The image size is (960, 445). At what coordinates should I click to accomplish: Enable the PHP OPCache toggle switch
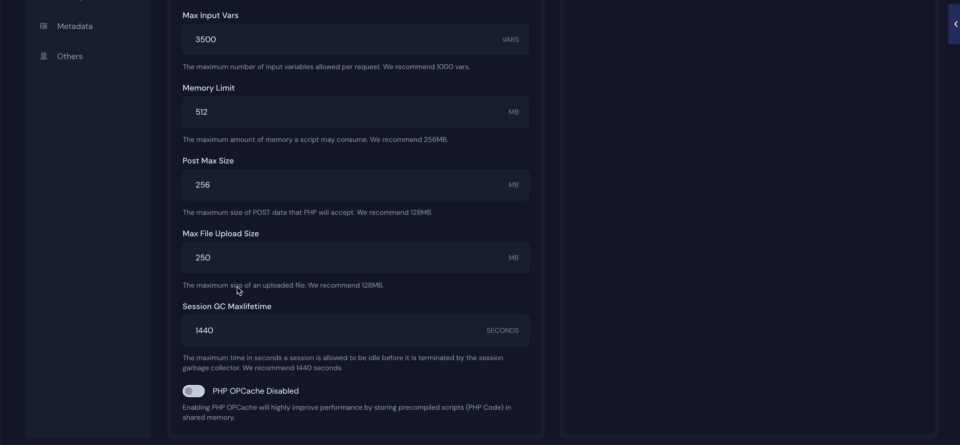[x=193, y=391]
